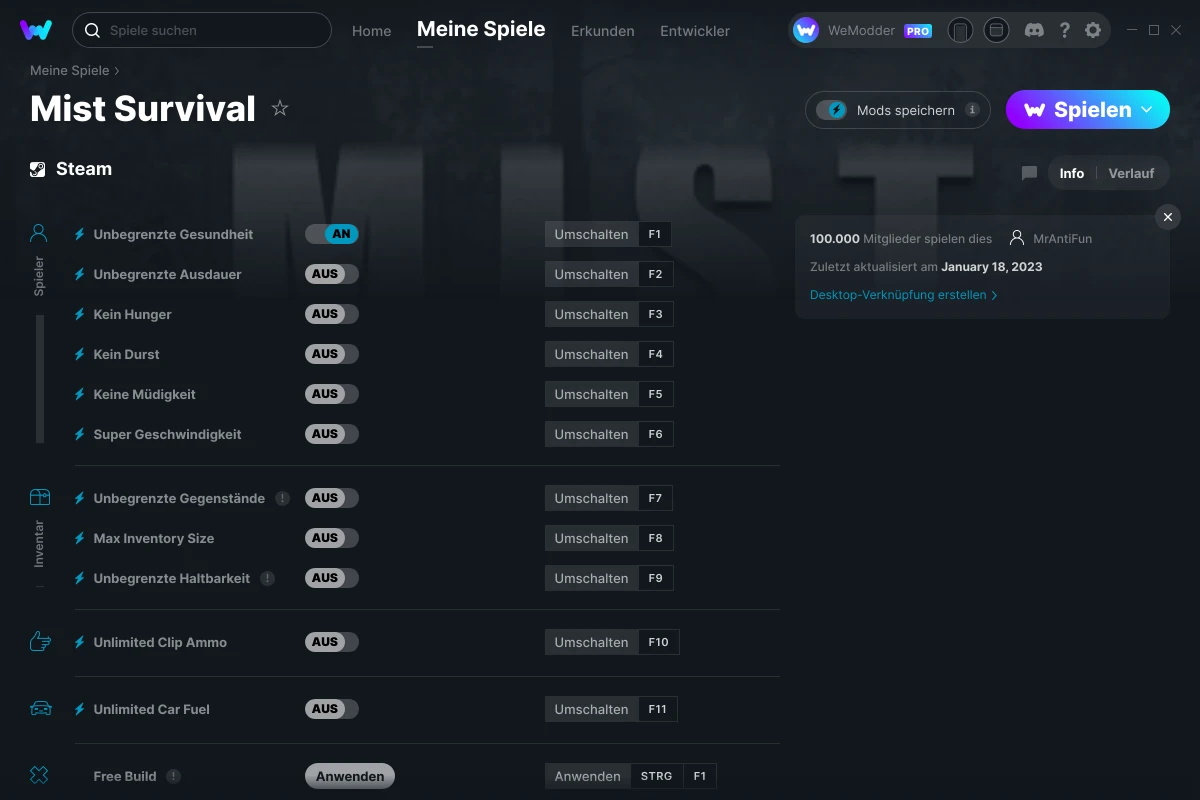Select the crossed-tools building category icon
Image resolution: width=1200 pixels, height=800 pixels.
pyautogui.click(x=39, y=775)
